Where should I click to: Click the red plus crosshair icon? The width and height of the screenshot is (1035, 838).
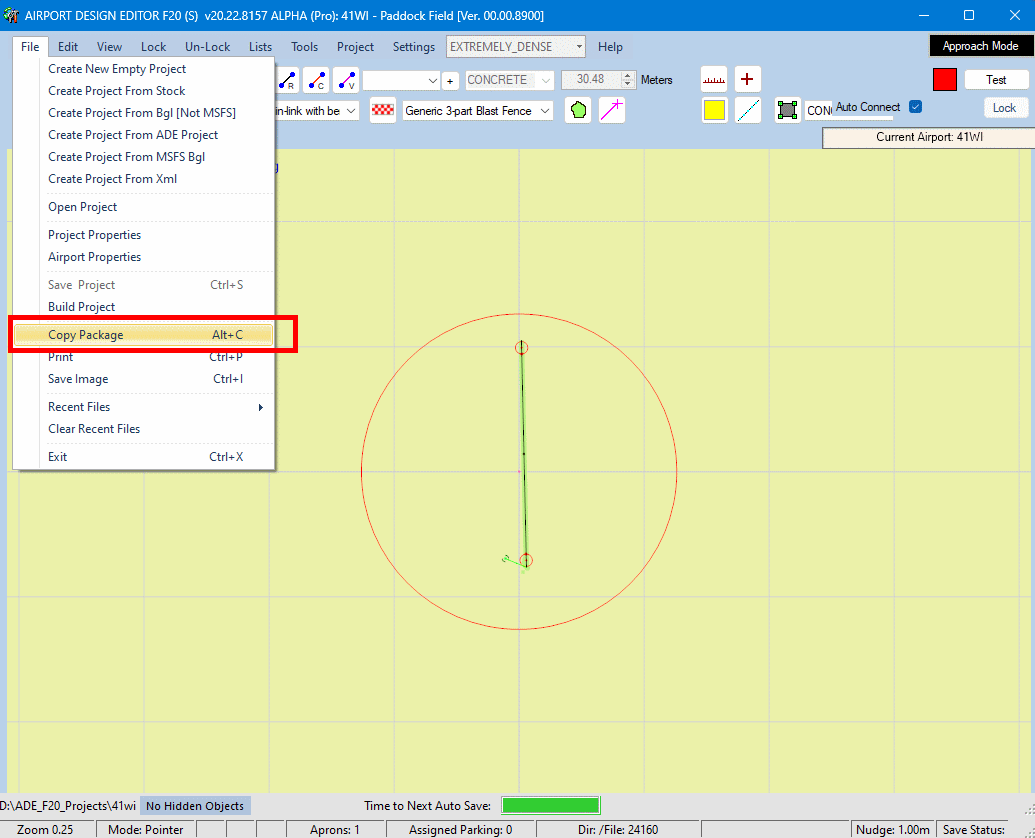[747, 80]
